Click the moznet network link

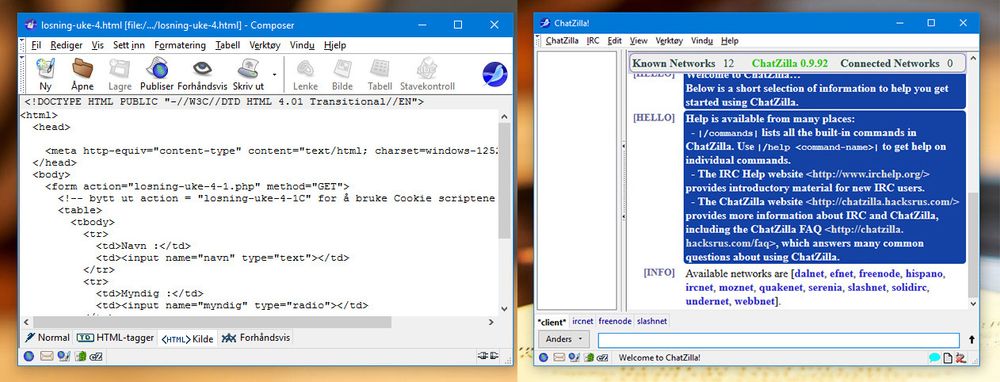coord(735,288)
